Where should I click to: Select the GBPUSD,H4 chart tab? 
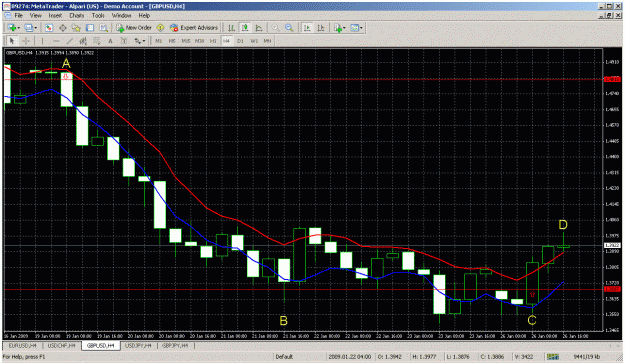tap(100, 345)
